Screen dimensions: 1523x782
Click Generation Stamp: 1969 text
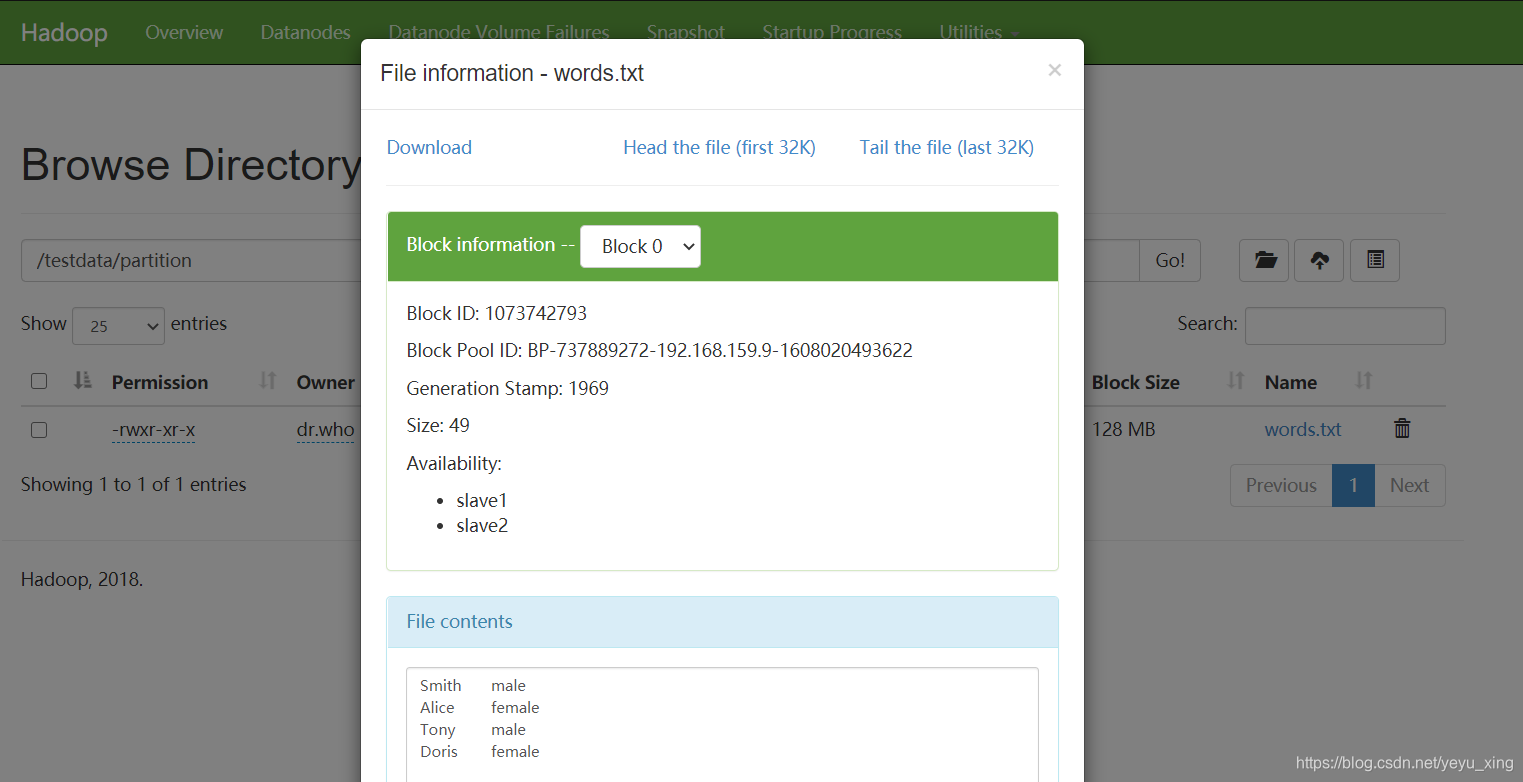[x=508, y=388]
